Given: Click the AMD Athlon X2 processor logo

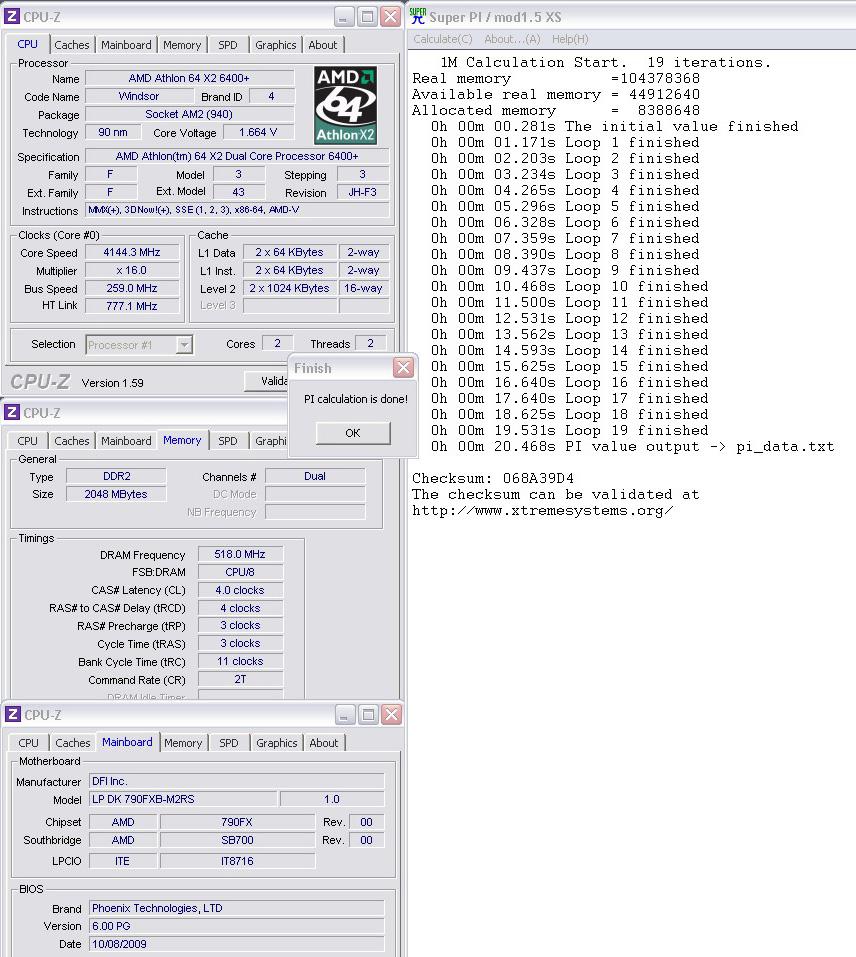Looking at the screenshot, I should tap(345, 106).
